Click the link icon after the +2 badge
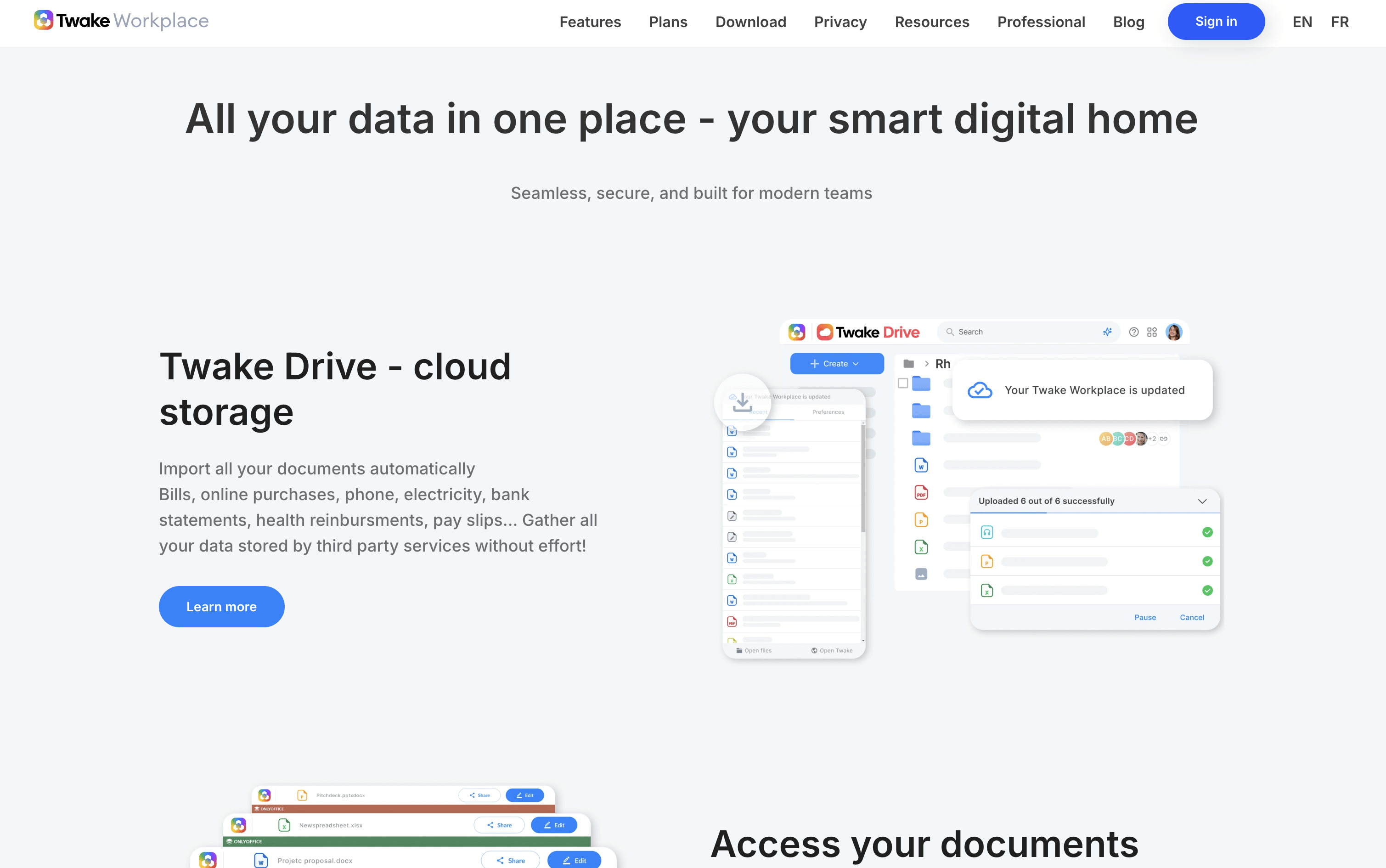 coord(1164,439)
